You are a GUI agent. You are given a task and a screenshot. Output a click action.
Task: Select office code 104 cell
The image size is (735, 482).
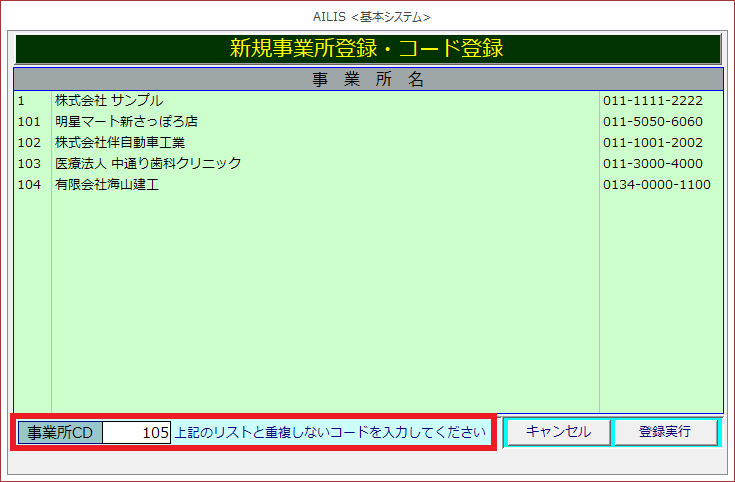(x=29, y=185)
